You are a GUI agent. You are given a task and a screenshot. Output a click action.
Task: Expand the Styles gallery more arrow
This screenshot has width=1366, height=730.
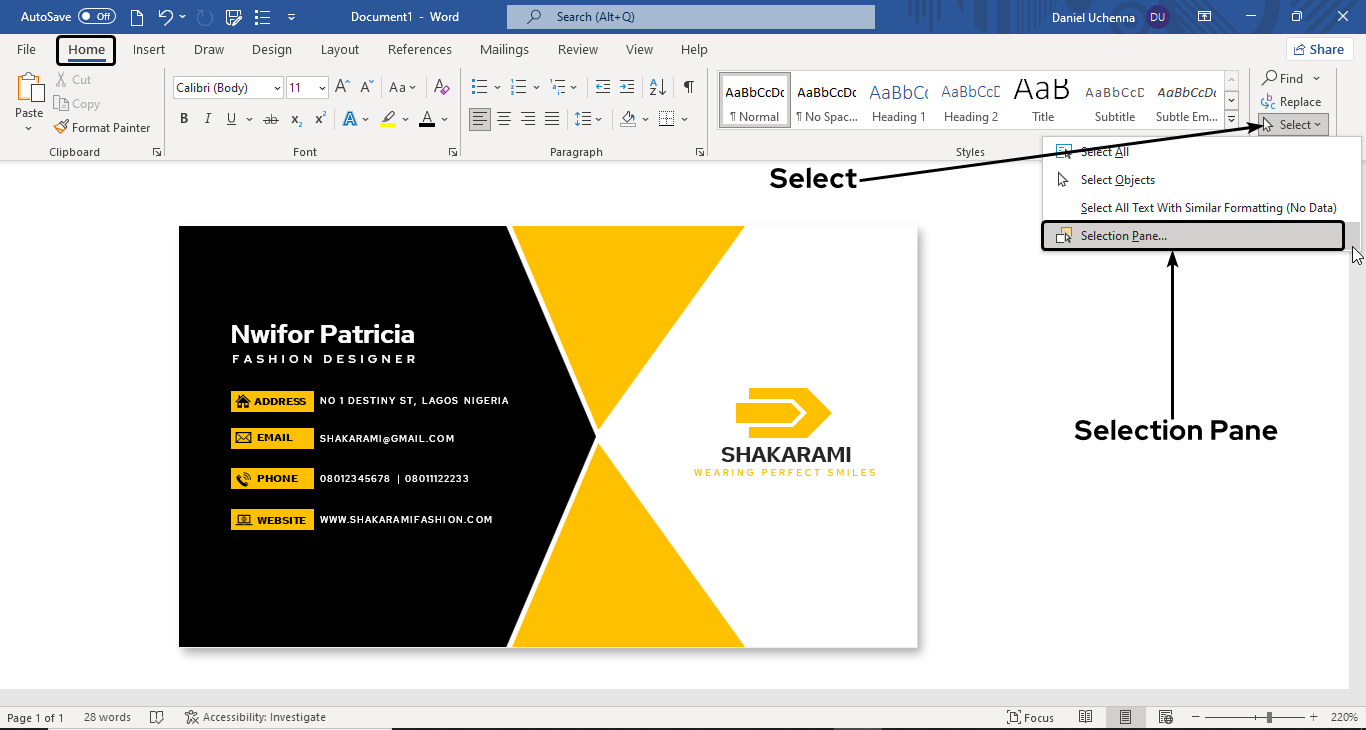tap(1231, 119)
